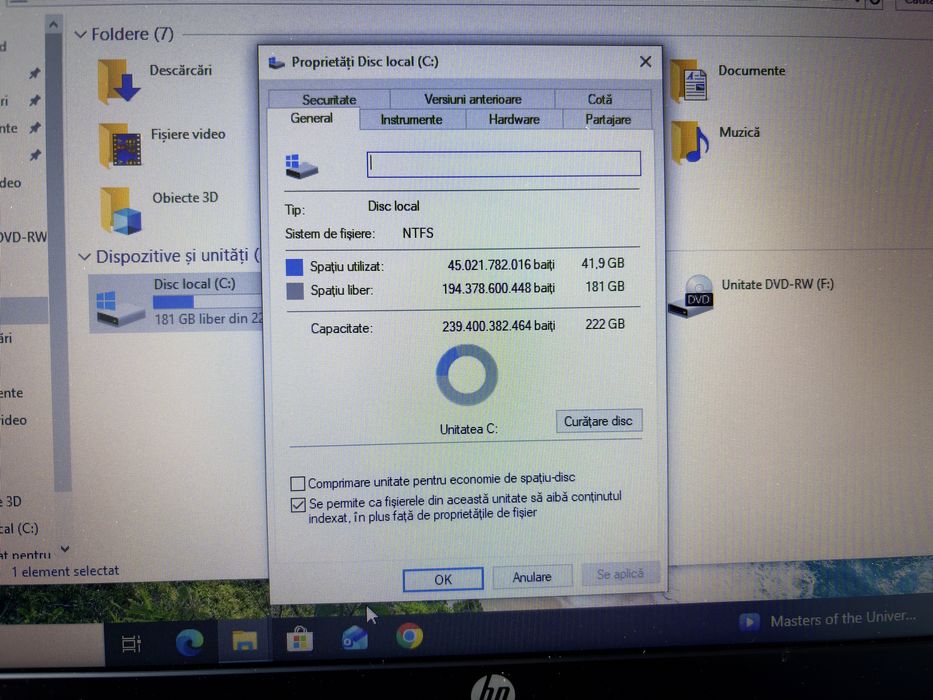Select the Disc local (C:) drive icon

pos(120,307)
